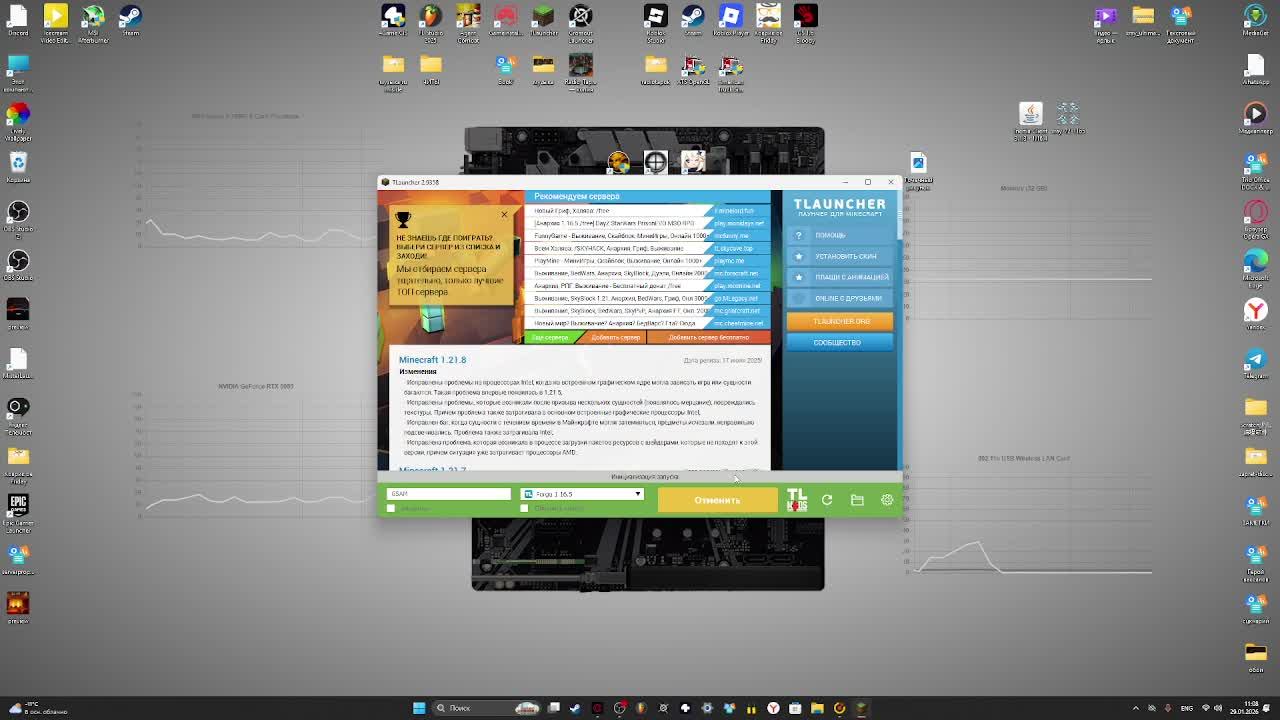Viewport: 1280px width, 720px height.
Task: Toggle the checkbox under the version dropdown
Action: [524, 508]
